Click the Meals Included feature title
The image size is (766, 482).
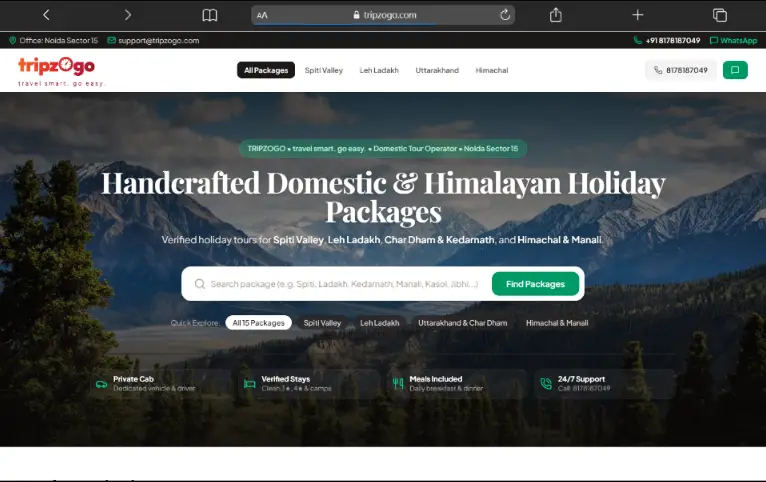point(436,379)
